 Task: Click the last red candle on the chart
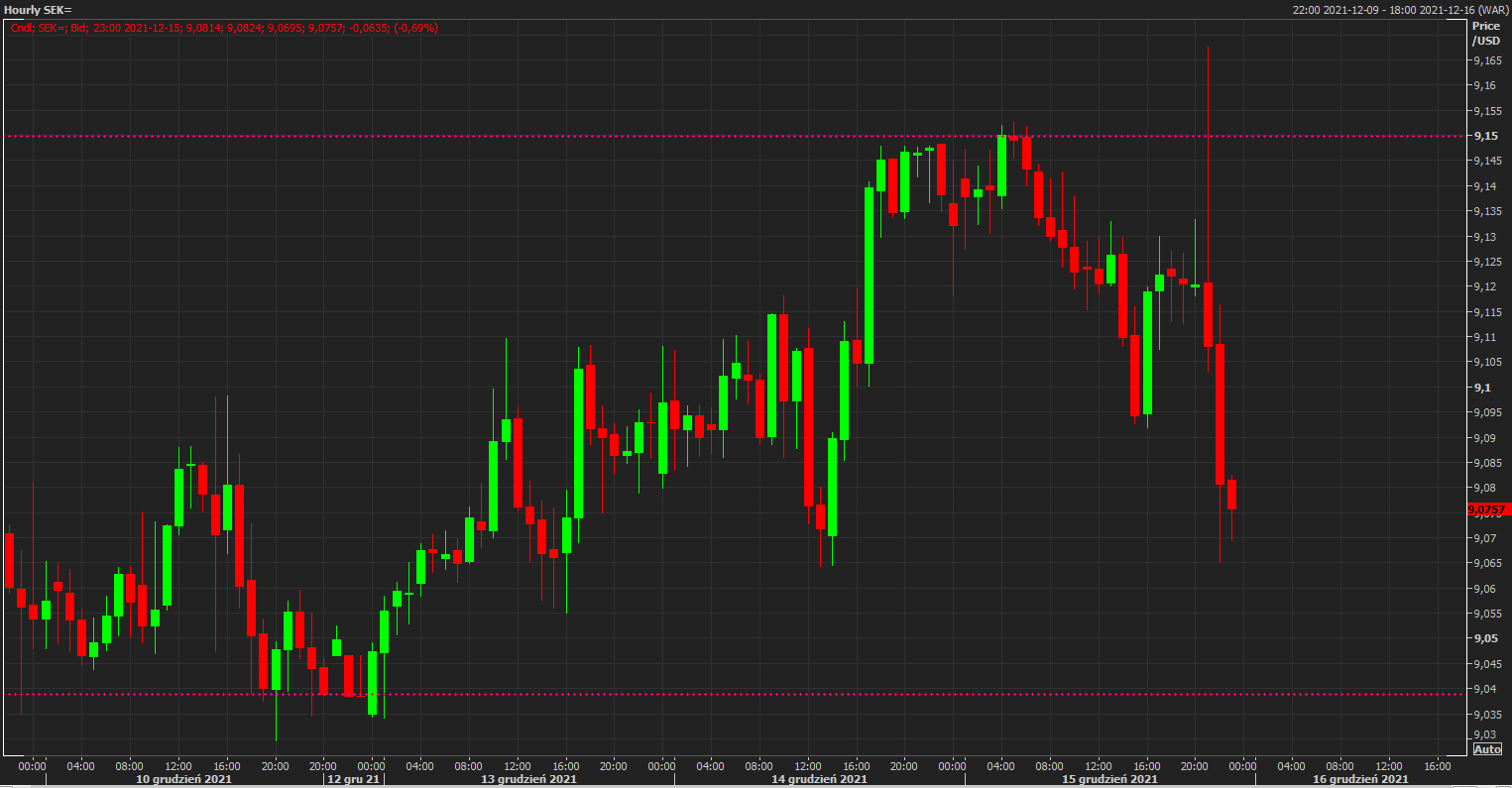pos(1232,494)
